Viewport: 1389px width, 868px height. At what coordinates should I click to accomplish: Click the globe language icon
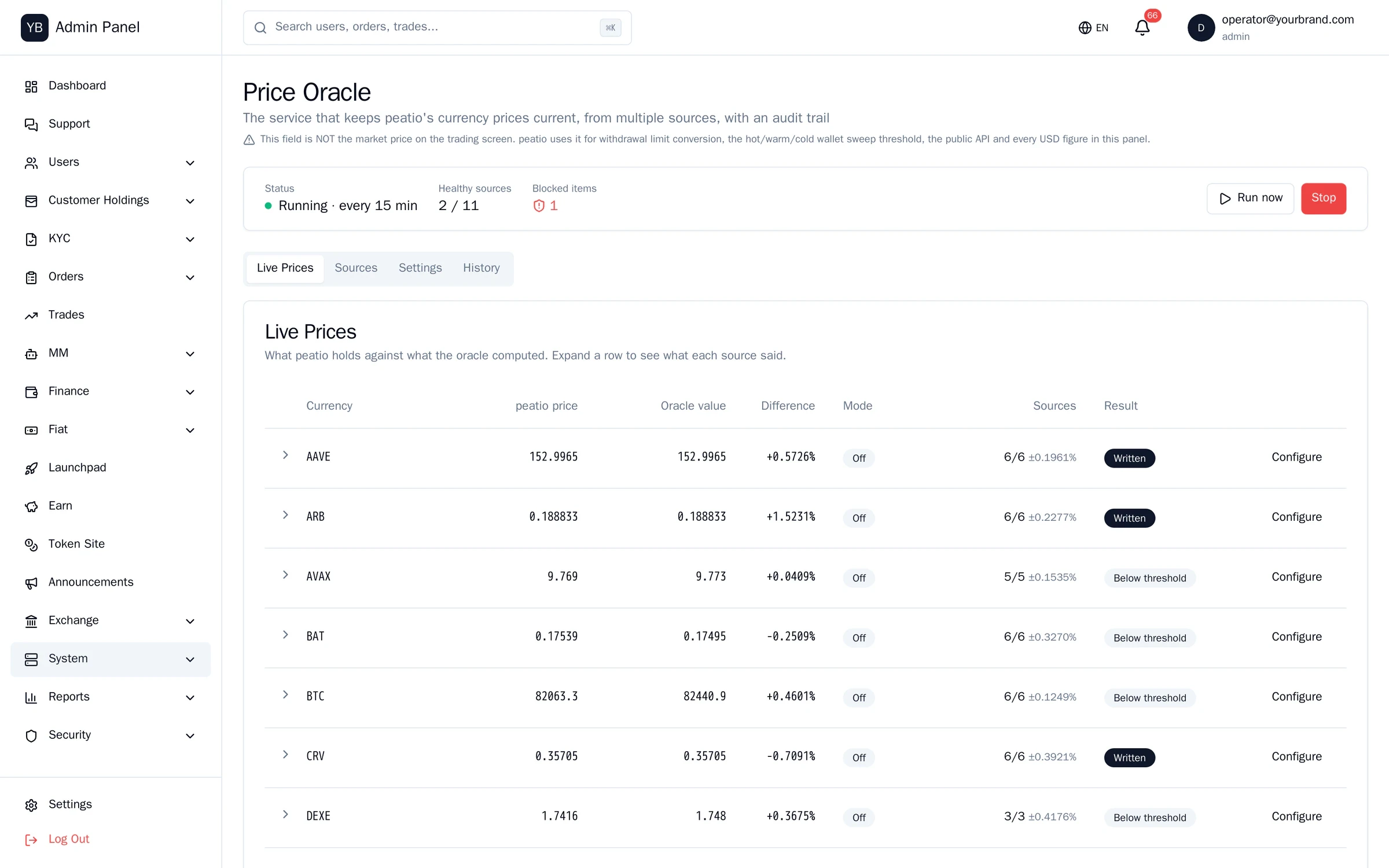(1085, 28)
